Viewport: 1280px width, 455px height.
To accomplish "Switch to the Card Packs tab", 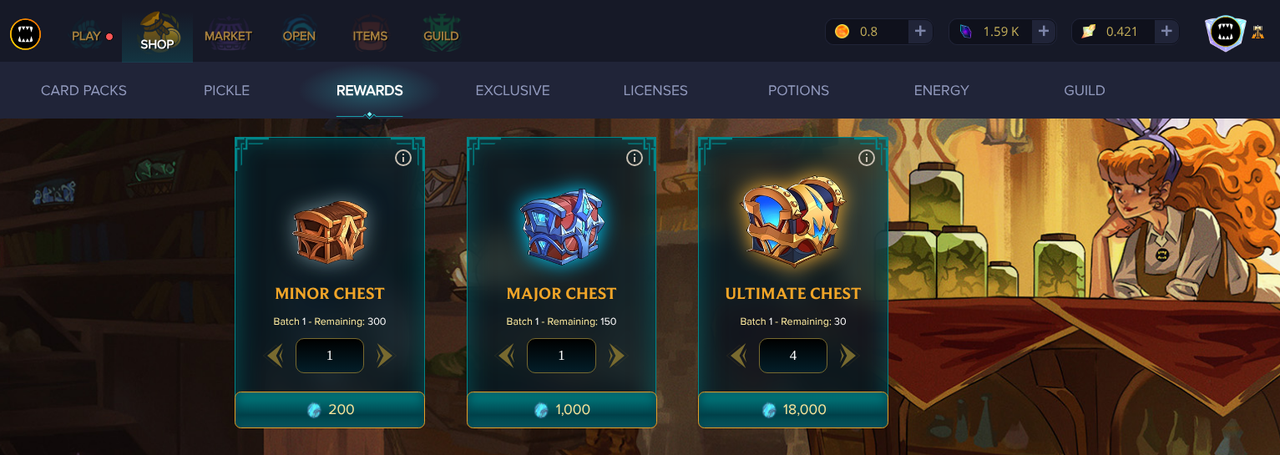I will pyautogui.click(x=84, y=90).
